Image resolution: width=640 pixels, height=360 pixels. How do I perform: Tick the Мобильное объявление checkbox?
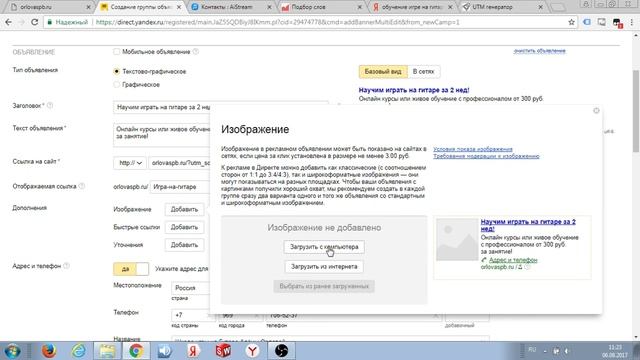point(117,51)
